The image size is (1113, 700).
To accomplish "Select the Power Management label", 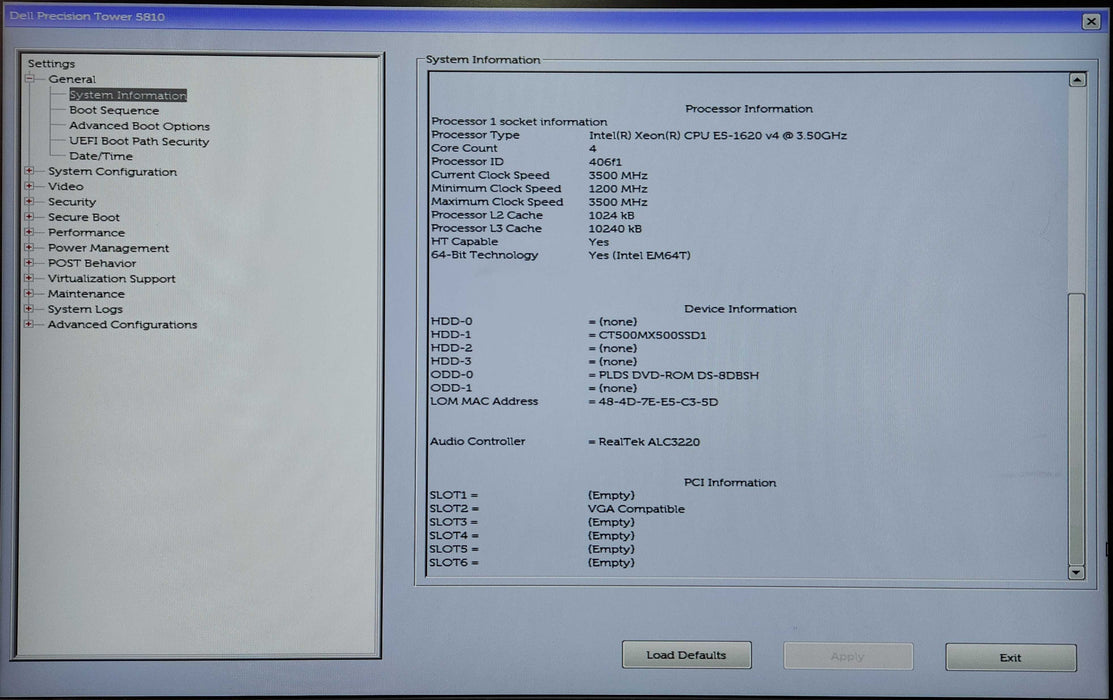I will (x=109, y=248).
